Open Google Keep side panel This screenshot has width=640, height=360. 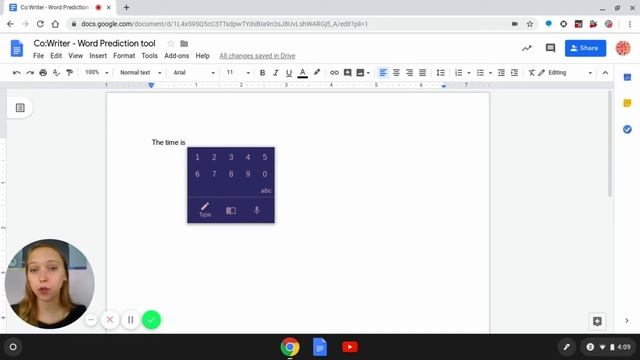pyautogui.click(x=627, y=103)
